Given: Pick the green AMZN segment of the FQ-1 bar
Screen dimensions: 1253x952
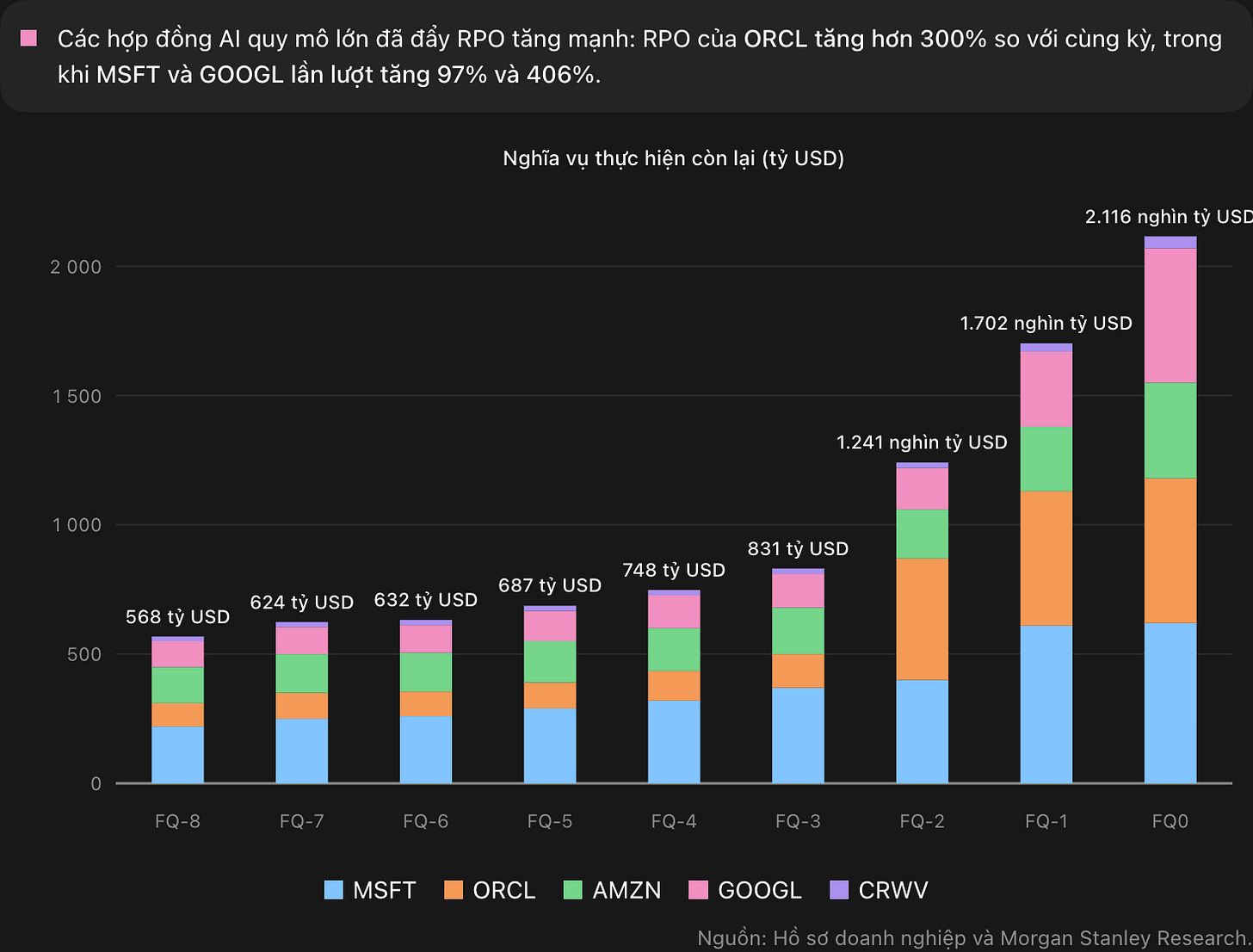Looking at the screenshot, I should (x=1046, y=460).
